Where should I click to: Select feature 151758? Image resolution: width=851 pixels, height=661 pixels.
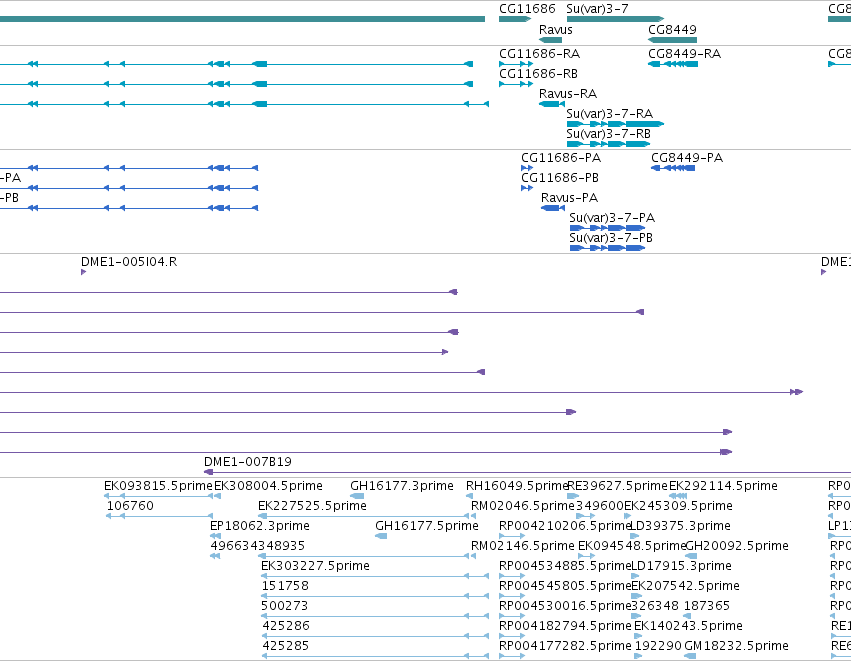[285, 586]
